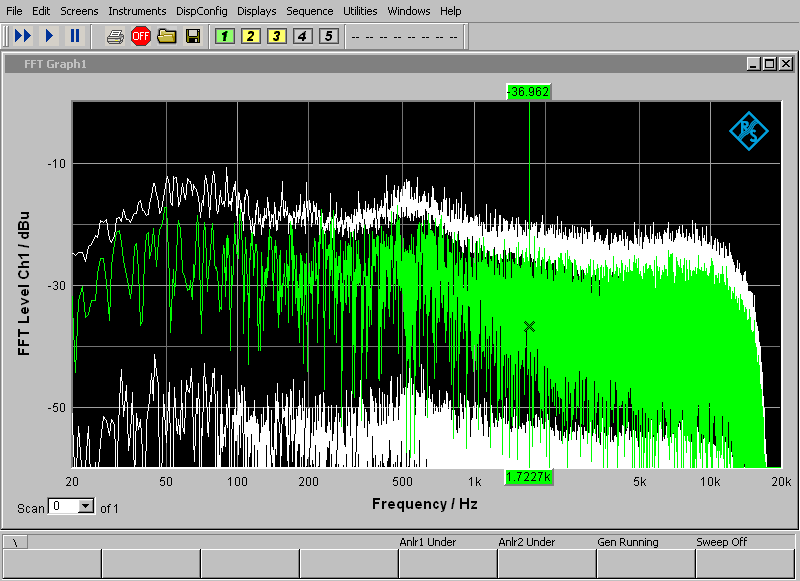Open the Help menu
800x581 pixels.
[x=451, y=11]
